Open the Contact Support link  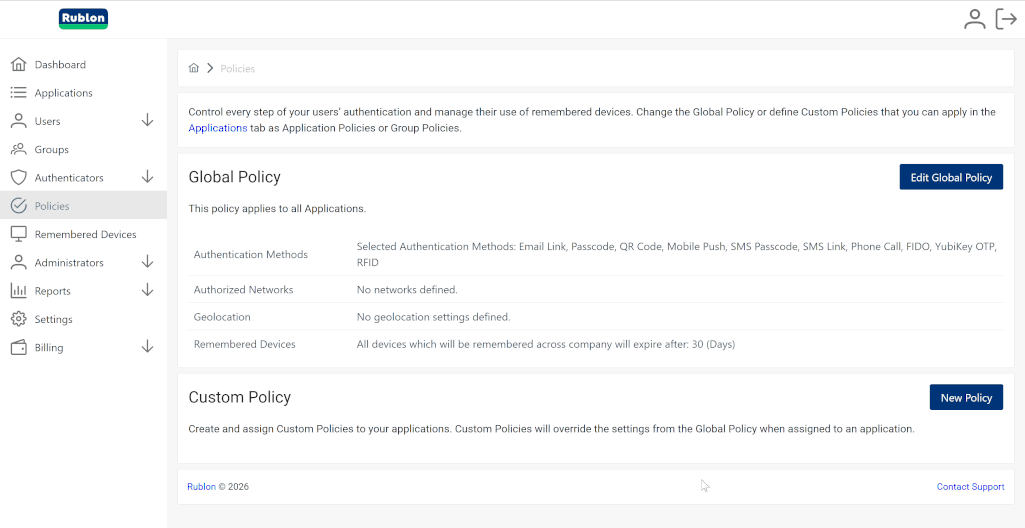point(970,487)
